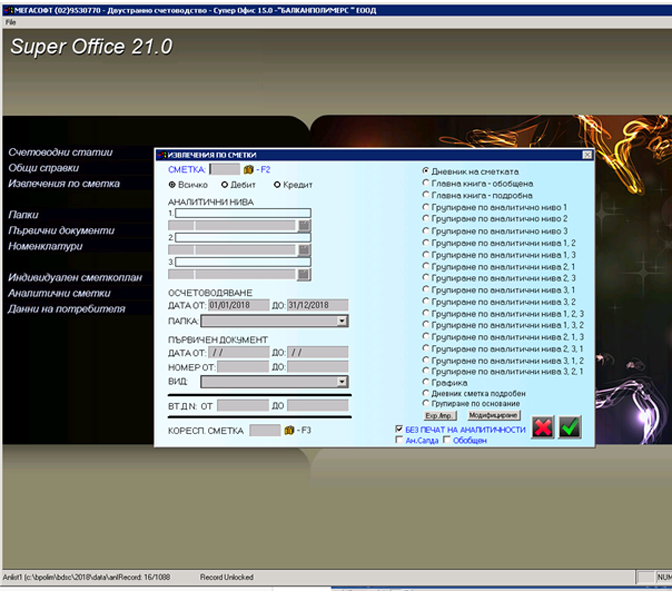The width and height of the screenshot is (672, 591).
Task: Click the СМЕТКА lookup icon (F2)
Action: [x=249, y=170]
